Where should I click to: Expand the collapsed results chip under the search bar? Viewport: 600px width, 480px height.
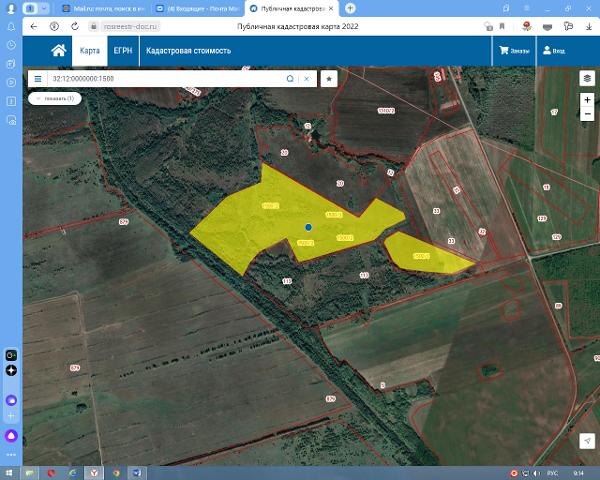[x=55, y=98]
